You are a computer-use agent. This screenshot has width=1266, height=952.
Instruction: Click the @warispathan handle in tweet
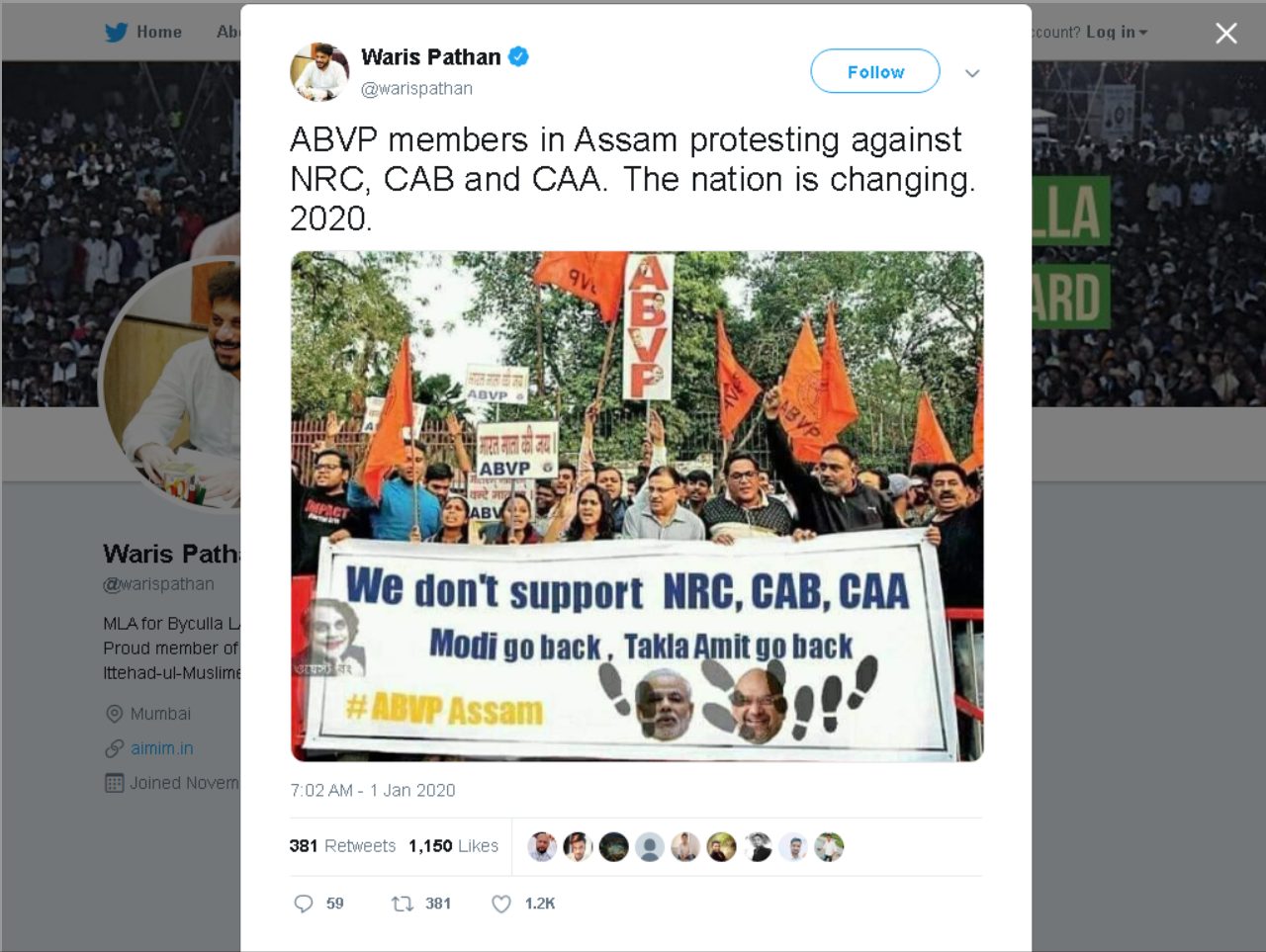pyautogui.click(x=416, y=88)
